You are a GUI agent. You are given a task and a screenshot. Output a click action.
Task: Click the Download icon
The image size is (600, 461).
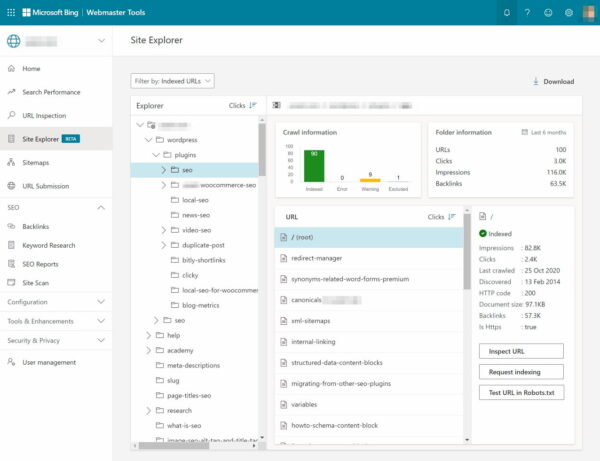pyautogui.click(x=536, y=81)
